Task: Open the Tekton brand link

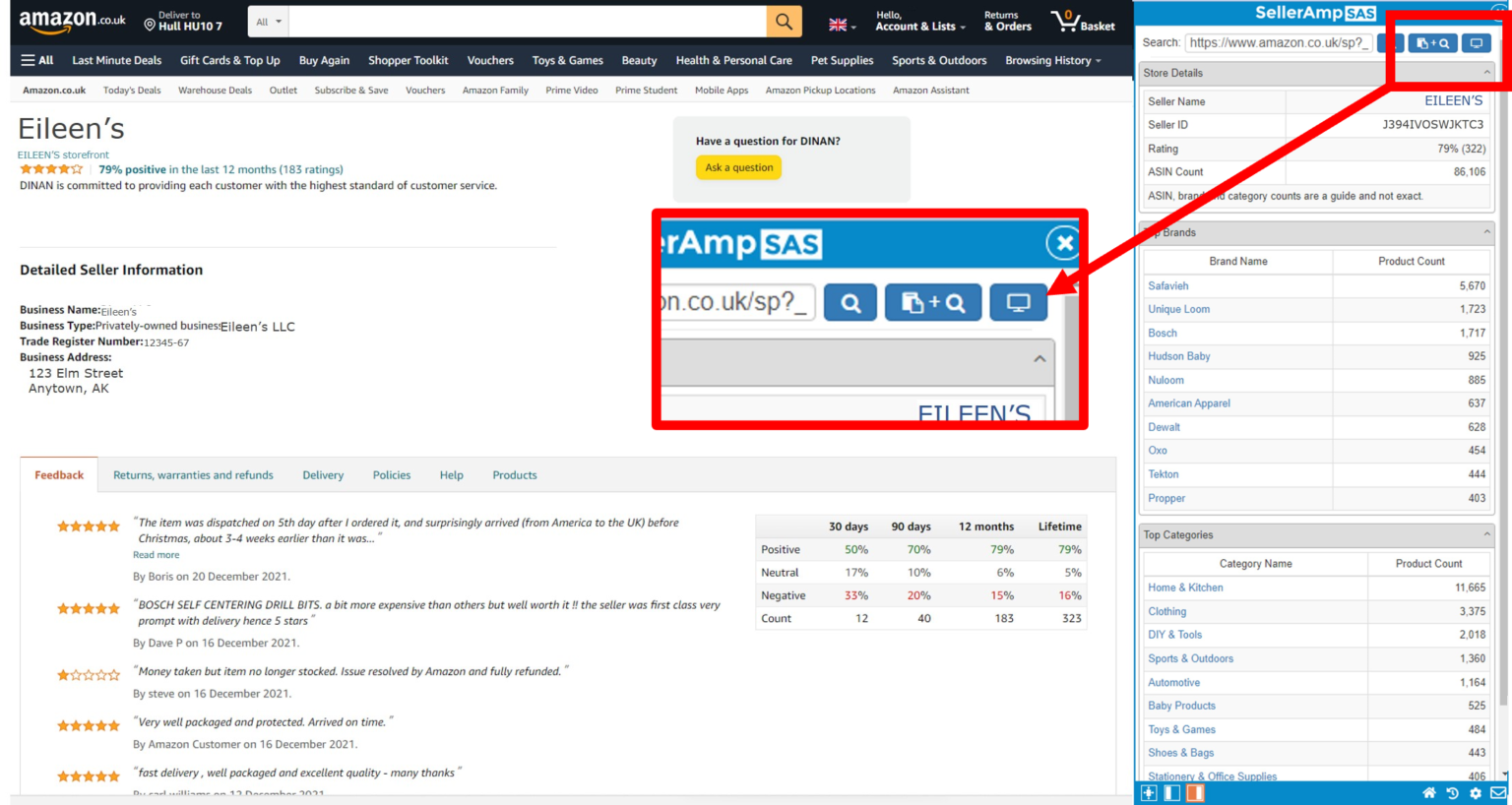Action: pos(1163,474)
